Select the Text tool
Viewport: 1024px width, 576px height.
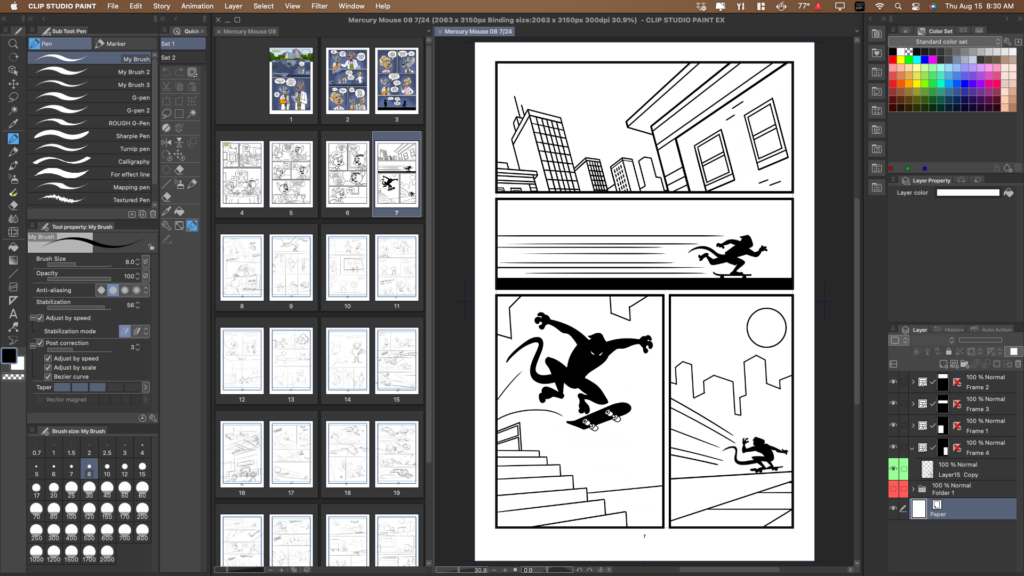(x=13, y=313)
